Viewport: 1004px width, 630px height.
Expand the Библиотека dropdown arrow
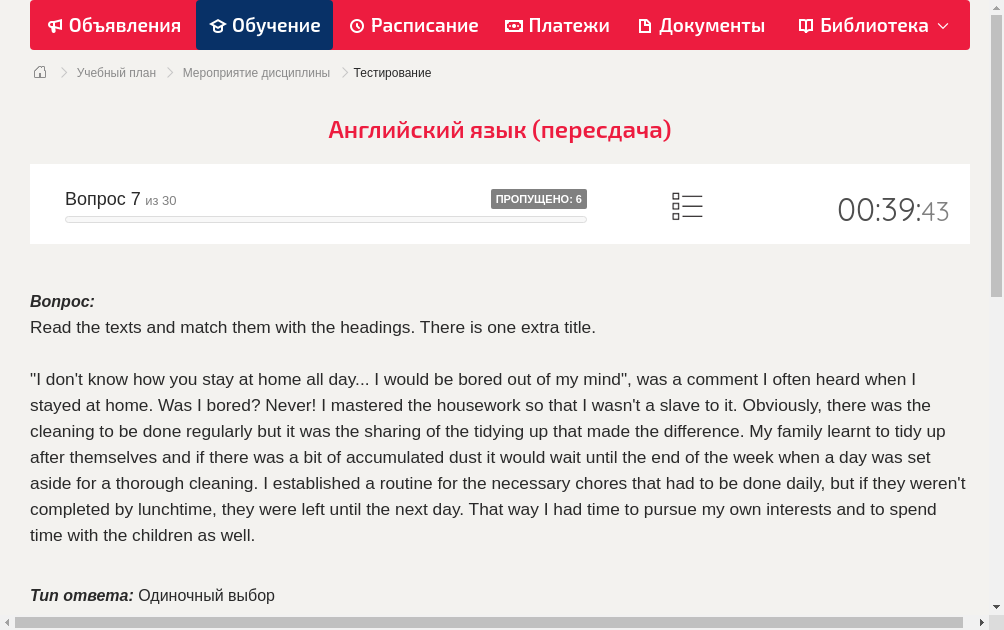coord(943,26)
